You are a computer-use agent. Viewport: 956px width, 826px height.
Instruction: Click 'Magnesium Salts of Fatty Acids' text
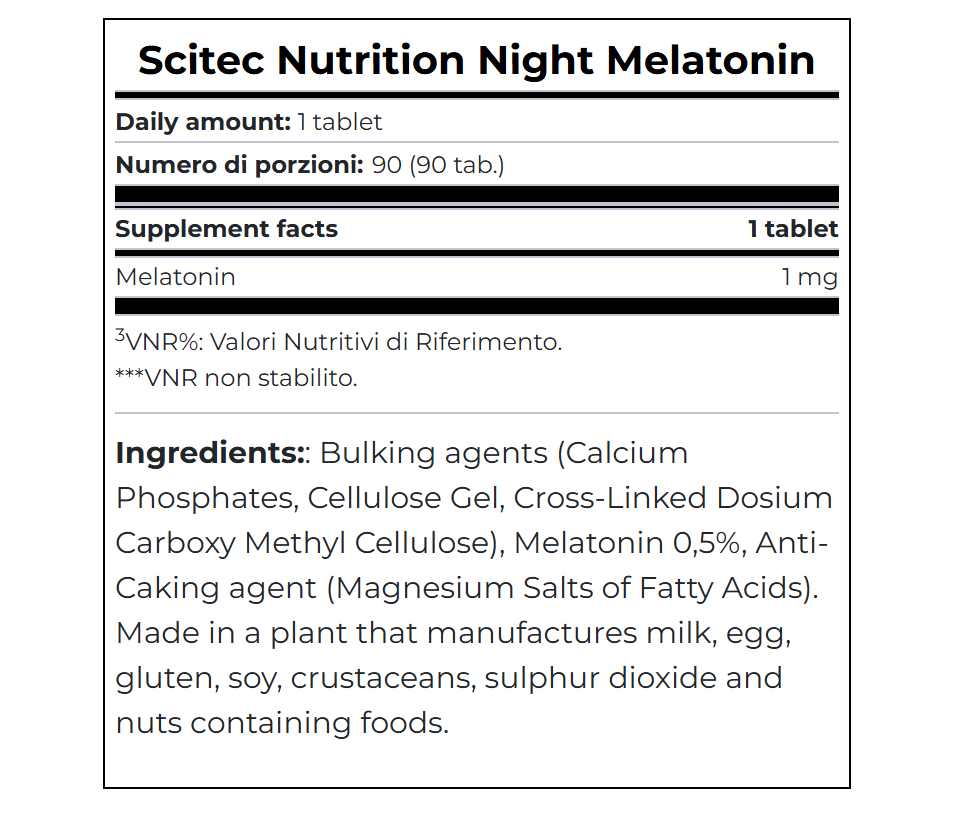(x=572, y=588)
